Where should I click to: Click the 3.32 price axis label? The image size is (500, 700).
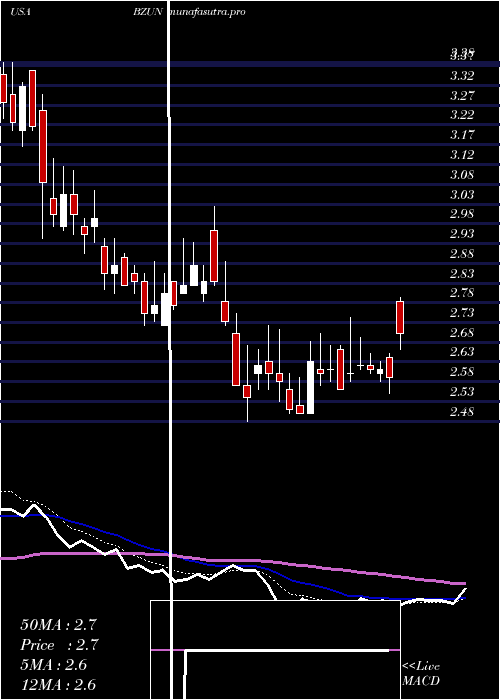pyautogui.click(x=462, y=75)
